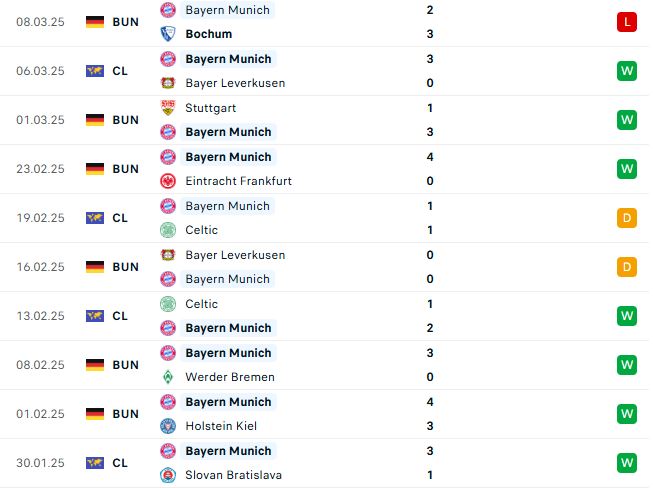This screenshot has width=653, height=488.
Task: Select the CL label for 13.02.25 match
Action: 120,316
